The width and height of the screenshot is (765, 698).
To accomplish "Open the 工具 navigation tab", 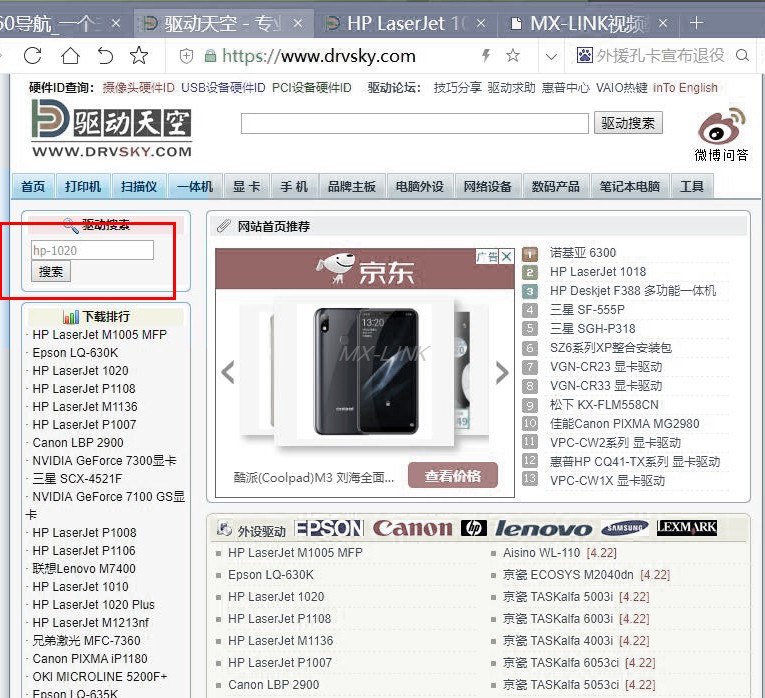I will [692, 186].
